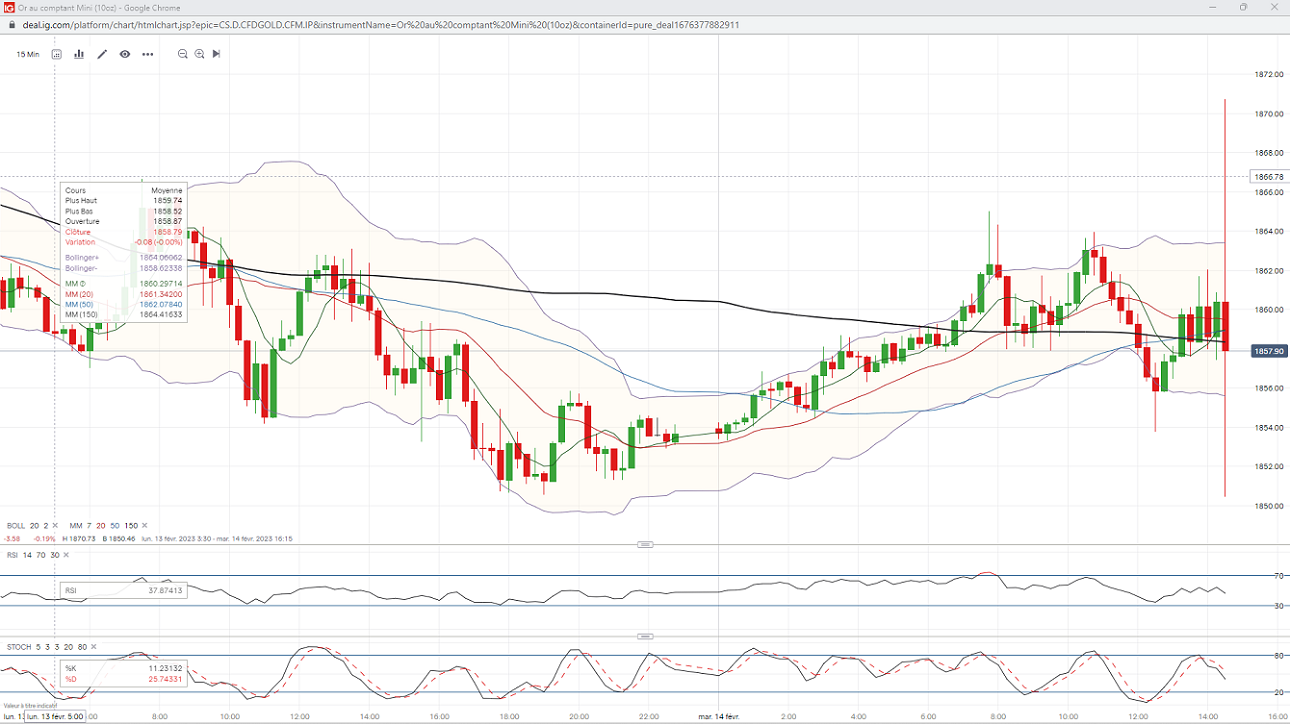Maximize the Chrome window
Viewport: 1290px width, 724px height.
(x=1244, y=7)
